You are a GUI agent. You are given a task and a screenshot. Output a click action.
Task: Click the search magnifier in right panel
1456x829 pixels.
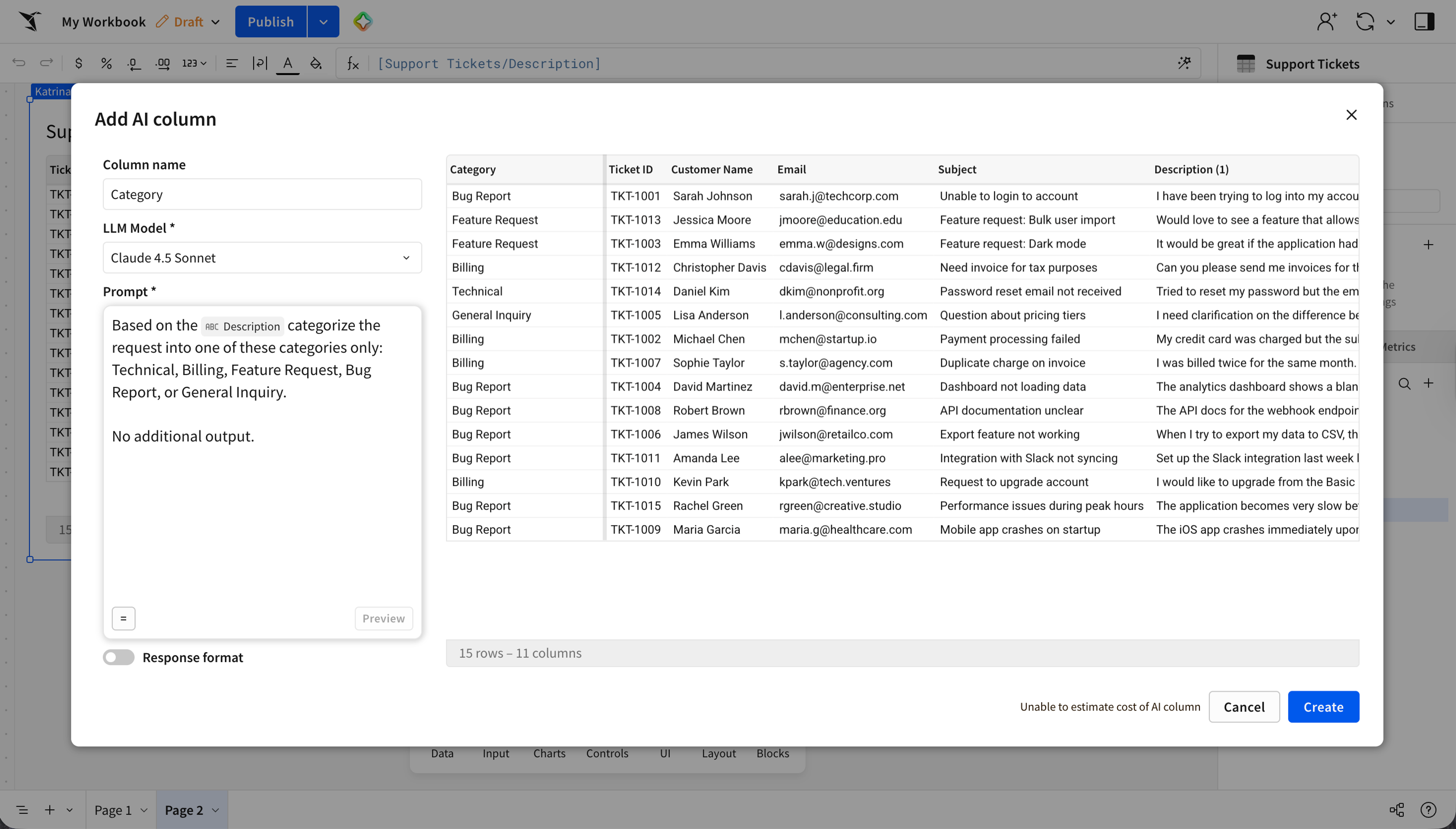tap(1404, 384)
